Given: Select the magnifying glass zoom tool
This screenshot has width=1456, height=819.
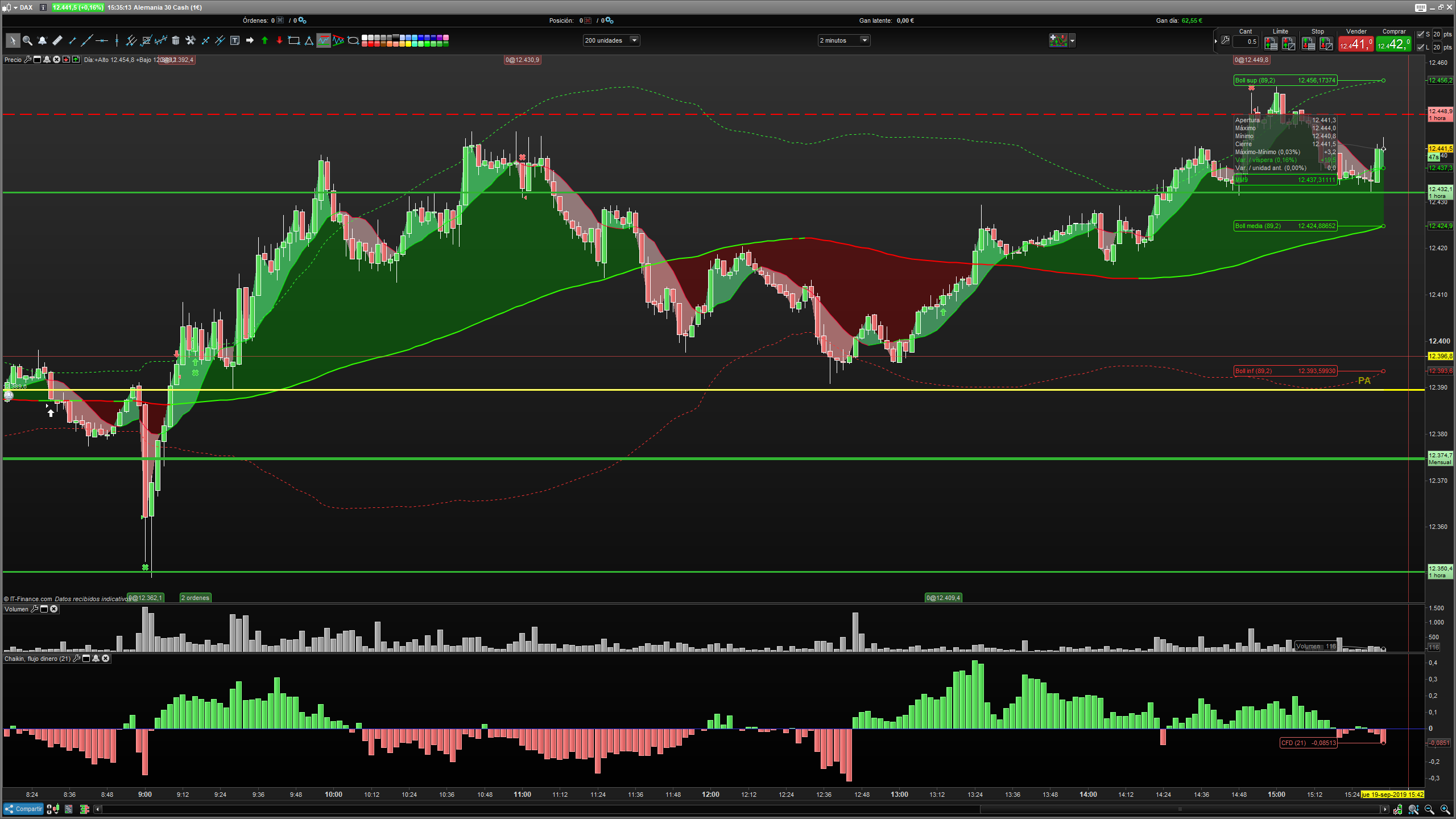Looking at the screenshot, I should pos(27,40).
